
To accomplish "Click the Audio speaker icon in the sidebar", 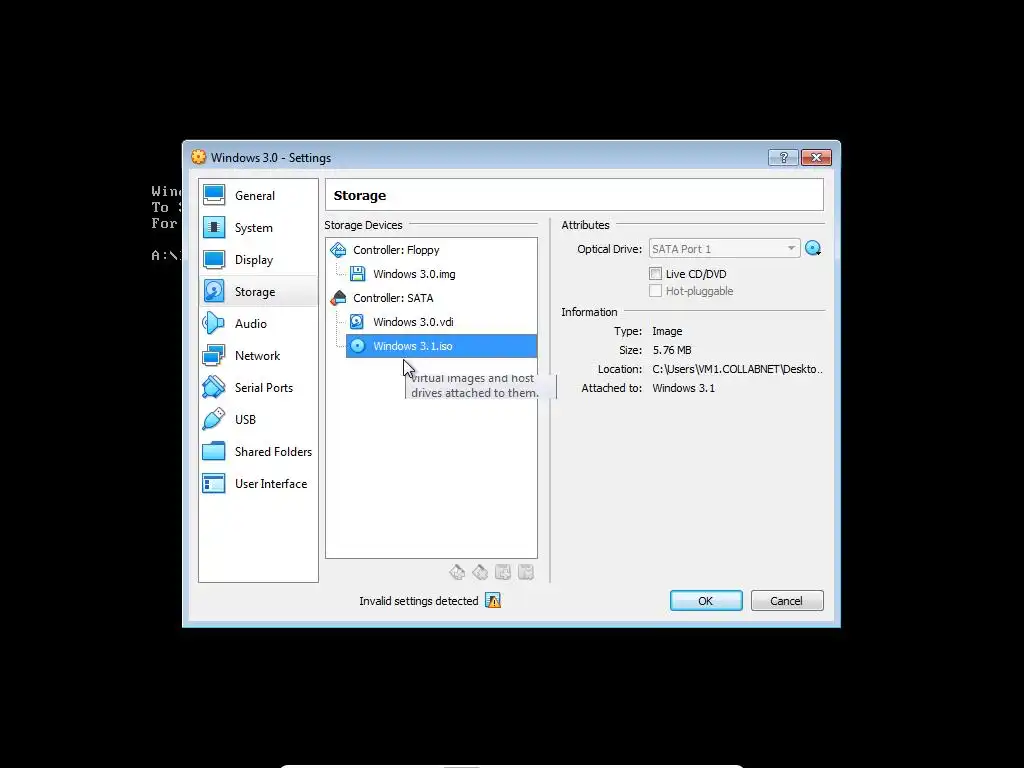I will coord(214,323).
